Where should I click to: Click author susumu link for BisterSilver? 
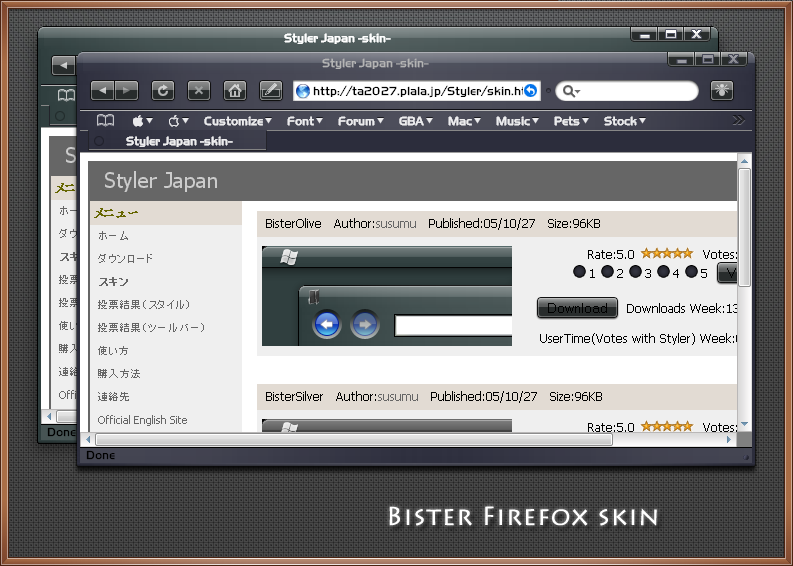(398, 397)
